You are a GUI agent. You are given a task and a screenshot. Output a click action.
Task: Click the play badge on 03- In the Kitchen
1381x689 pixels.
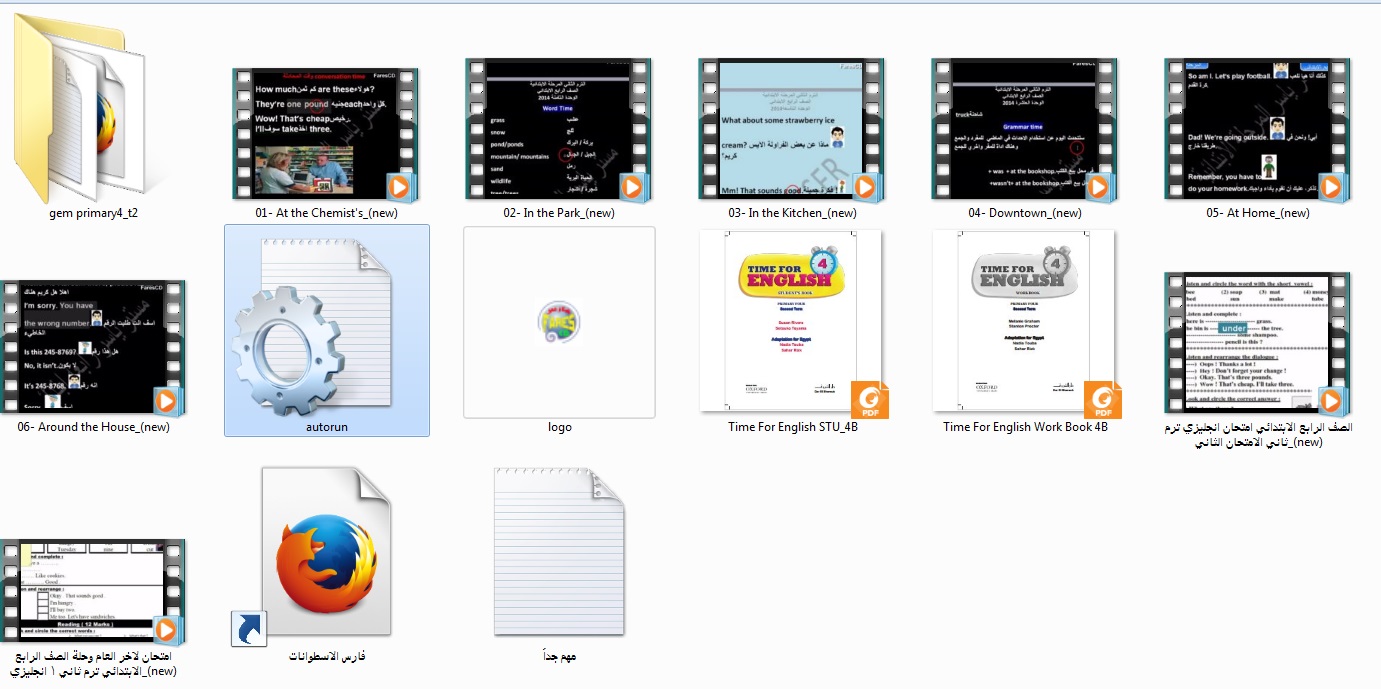pyautogui.click(x=865, y=187)
